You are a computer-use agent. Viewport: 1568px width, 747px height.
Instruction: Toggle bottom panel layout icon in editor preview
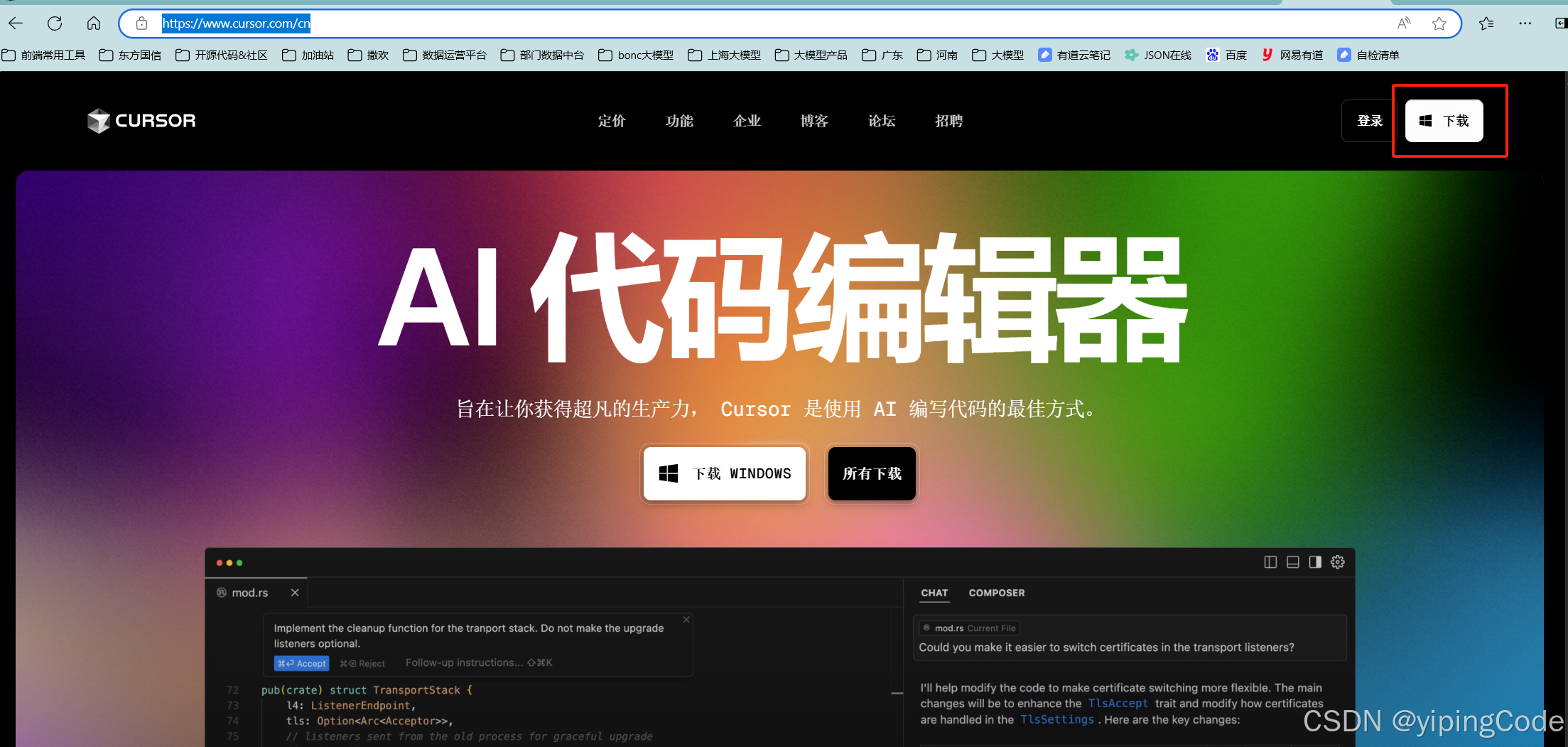coord(1293,562)
